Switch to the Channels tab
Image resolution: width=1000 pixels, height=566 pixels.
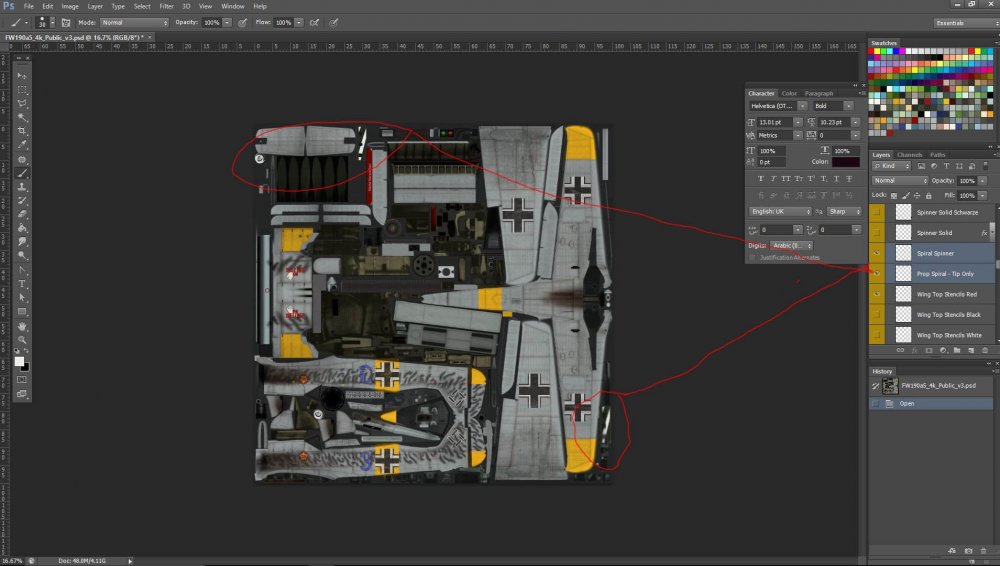click(x=909, y=155)
